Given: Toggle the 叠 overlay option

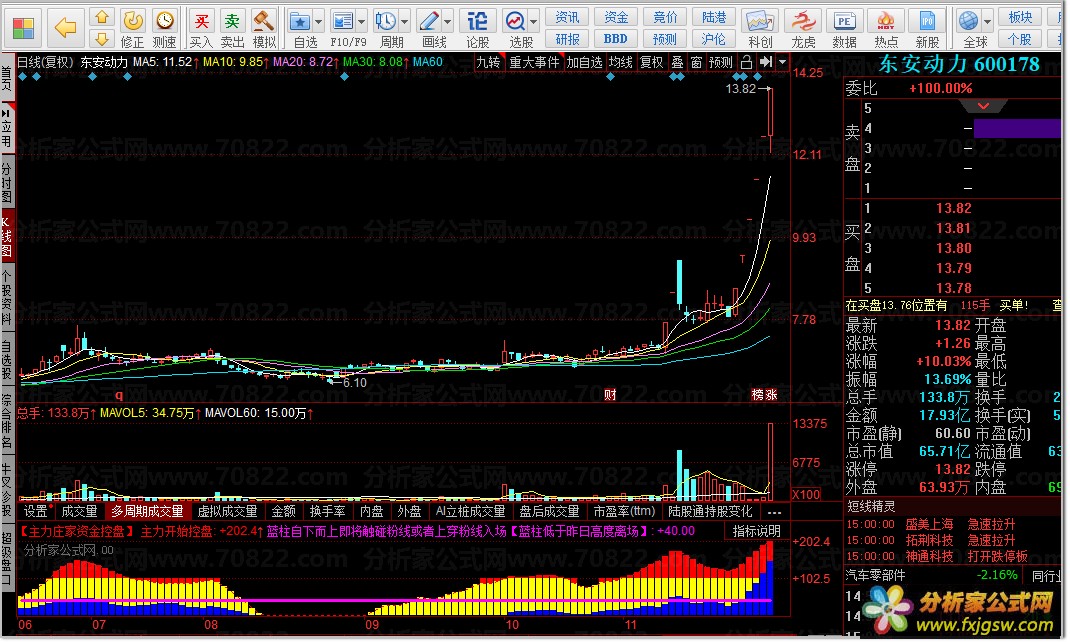Looking at the screenshot, I should [677, 63].
